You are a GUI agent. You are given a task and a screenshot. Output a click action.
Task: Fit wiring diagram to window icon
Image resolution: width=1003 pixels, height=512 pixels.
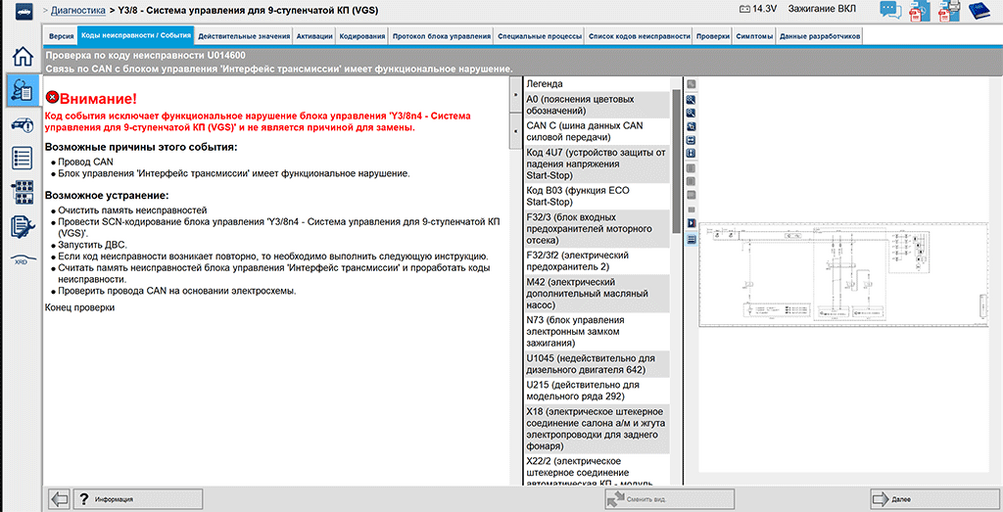pyautogui.click(x=691, y=127)
